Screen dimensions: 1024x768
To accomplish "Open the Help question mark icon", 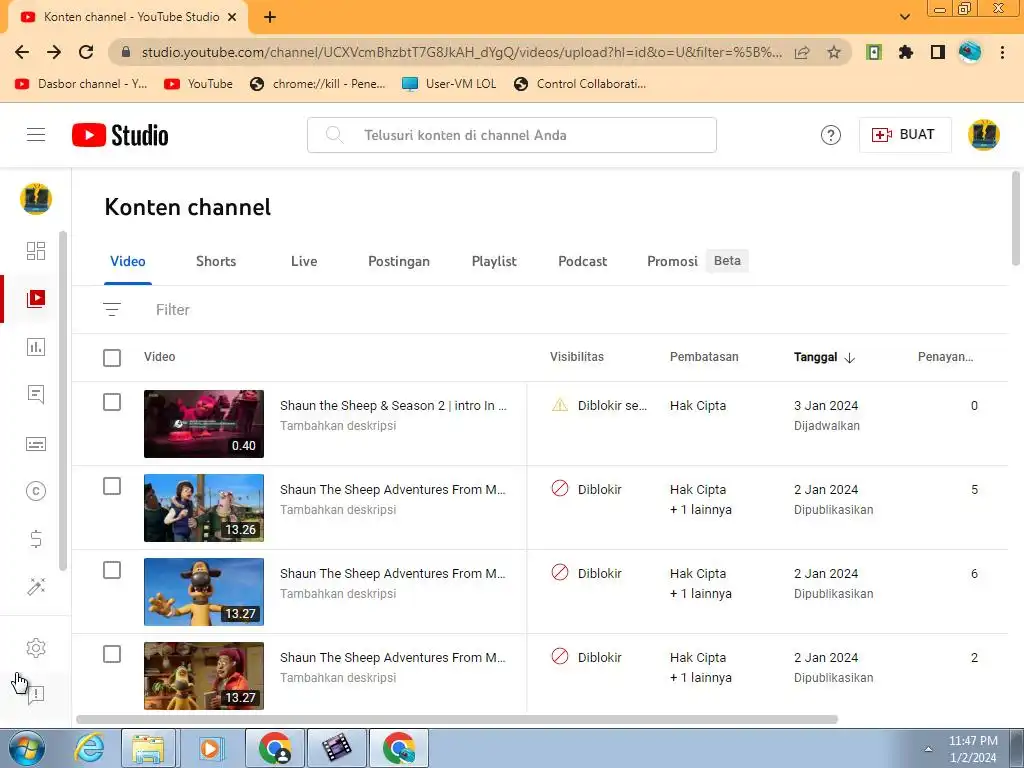I will coord(830,135).
